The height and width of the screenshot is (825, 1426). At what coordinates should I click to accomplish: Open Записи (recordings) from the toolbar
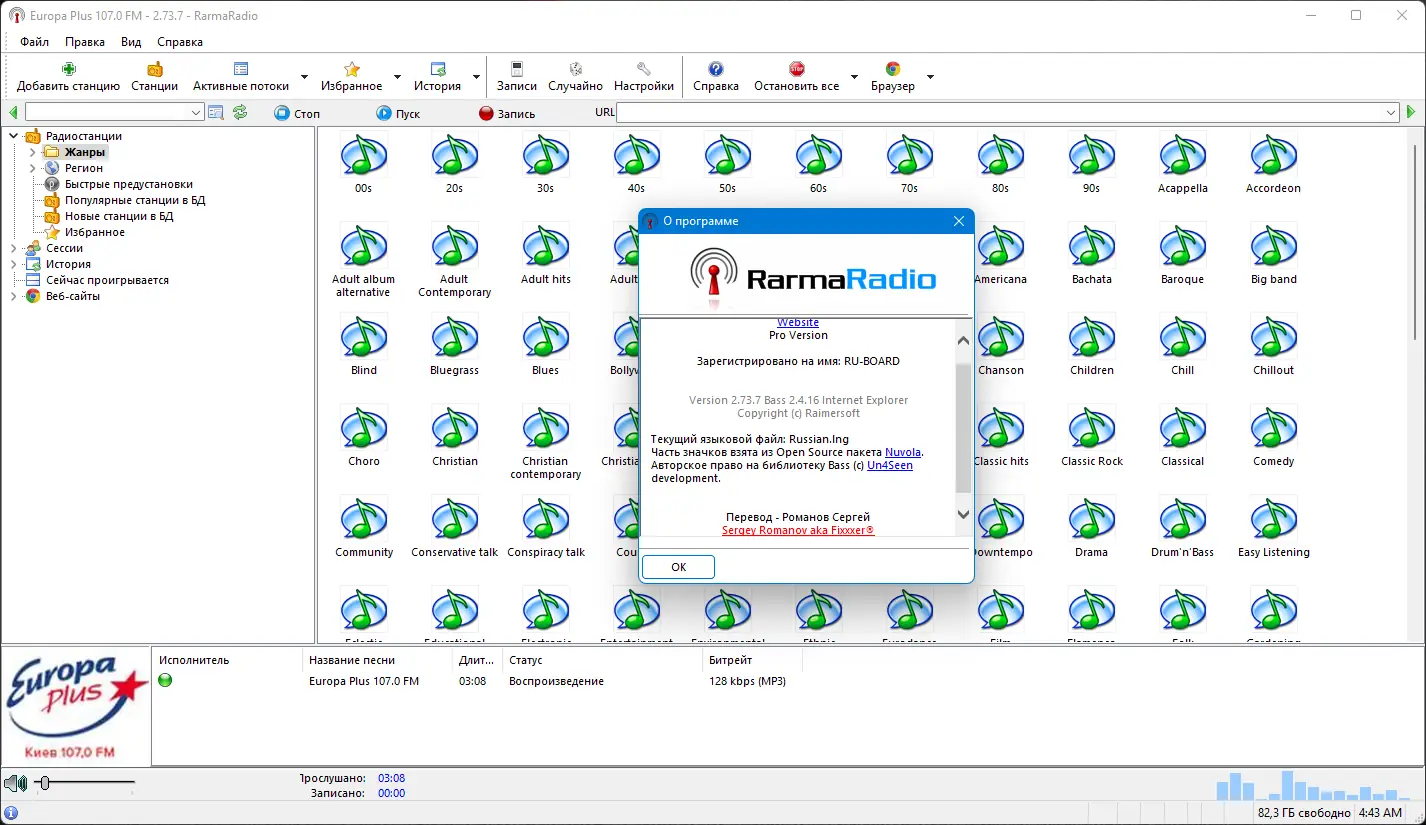[x=516, y=70]
